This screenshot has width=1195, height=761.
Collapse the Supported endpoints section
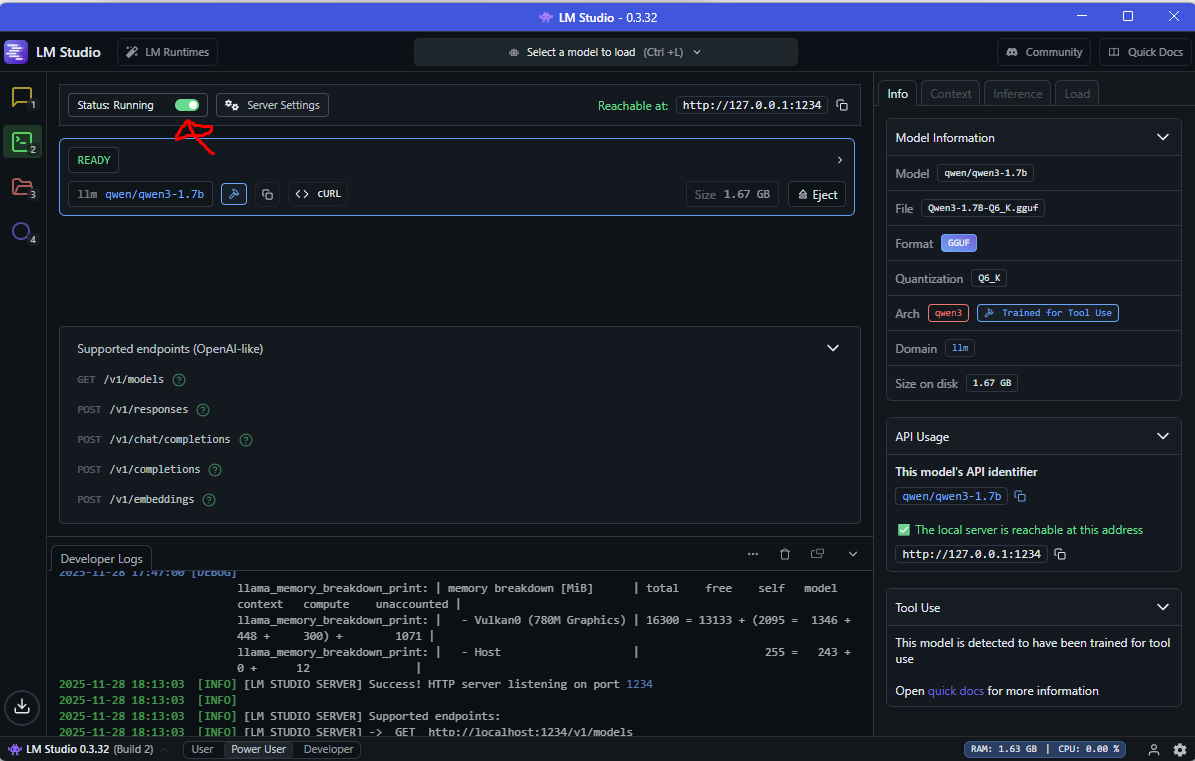(x=833, y=348)
